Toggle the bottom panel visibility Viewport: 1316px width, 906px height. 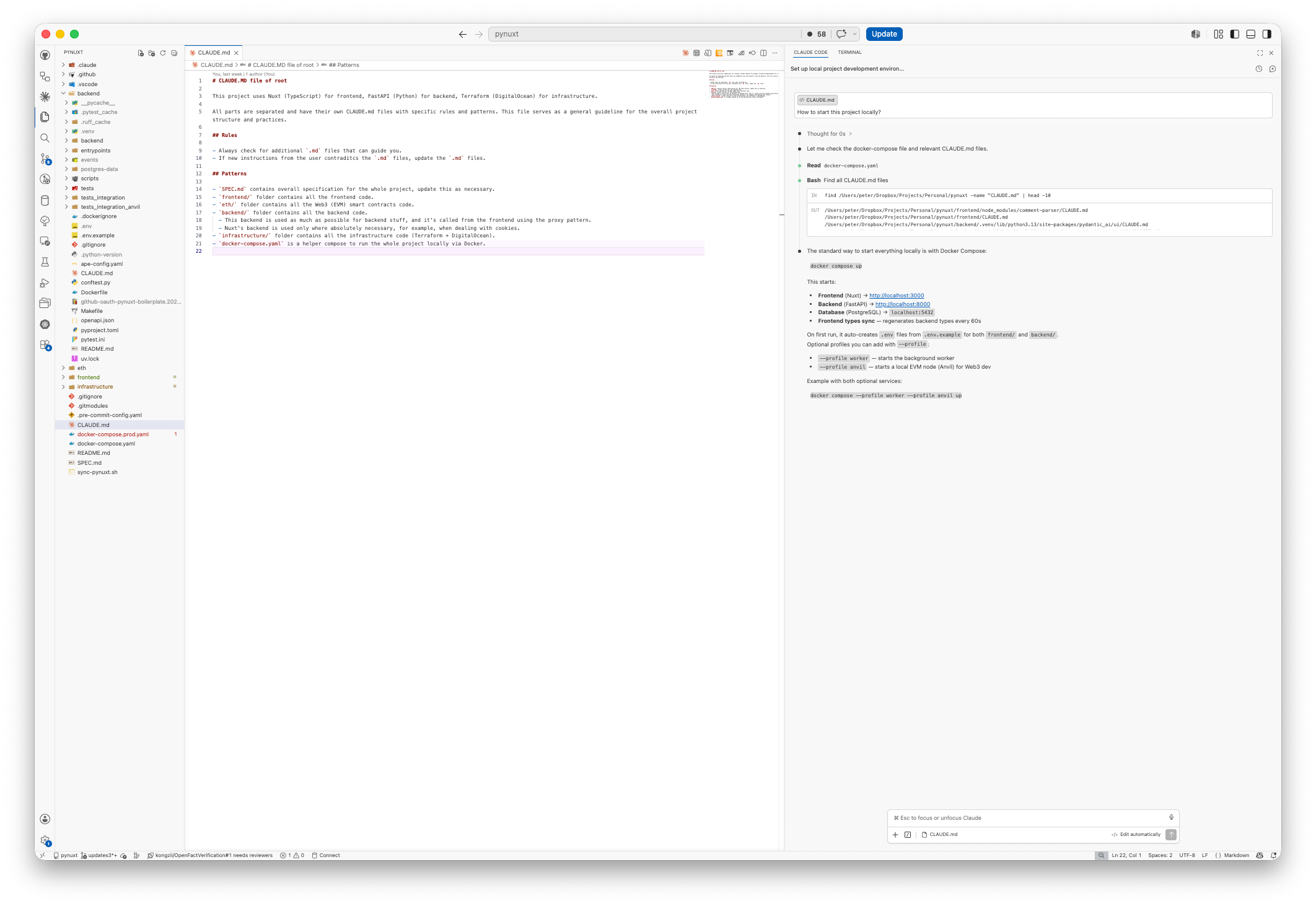pyautogui.click(x=1250, y=34)
